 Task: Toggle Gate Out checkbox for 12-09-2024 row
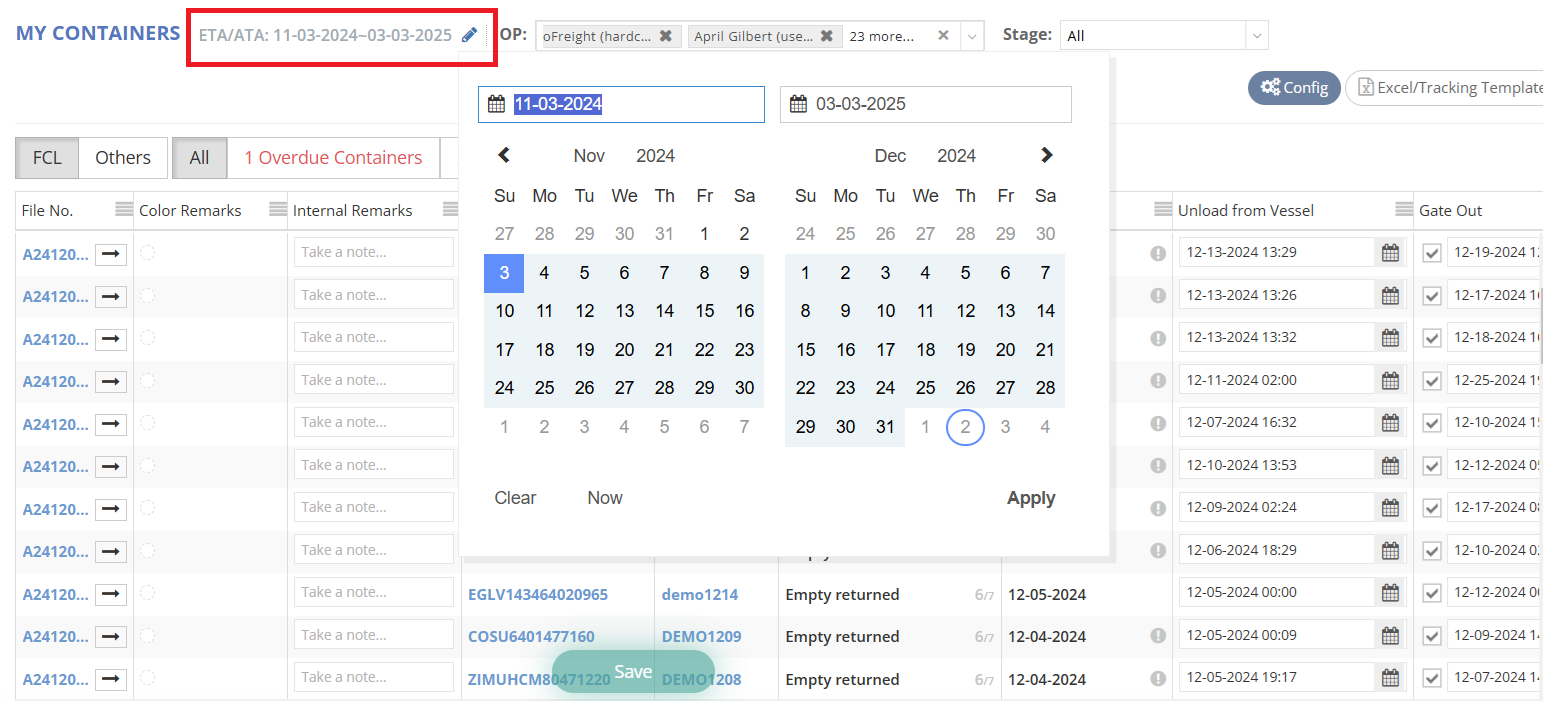point(1431,636)
